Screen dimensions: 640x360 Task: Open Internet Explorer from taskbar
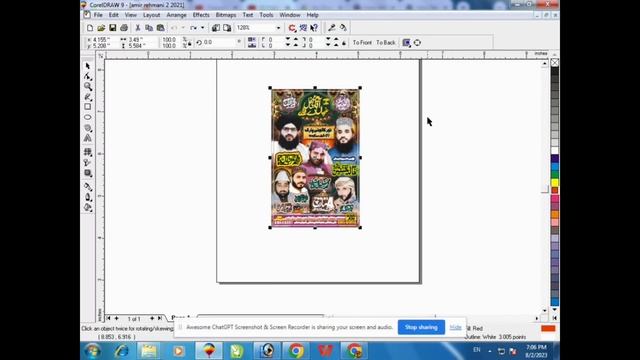point(121,351)
